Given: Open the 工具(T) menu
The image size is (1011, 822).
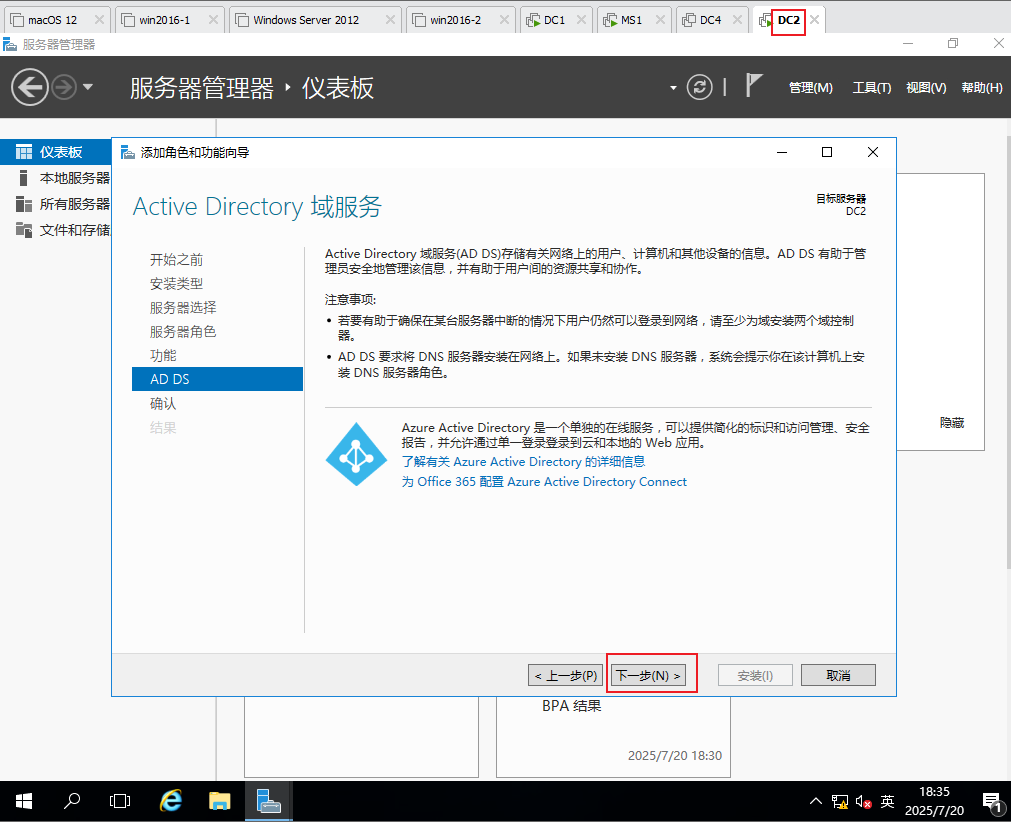Looking at the screenshot, I should [872, 88].
